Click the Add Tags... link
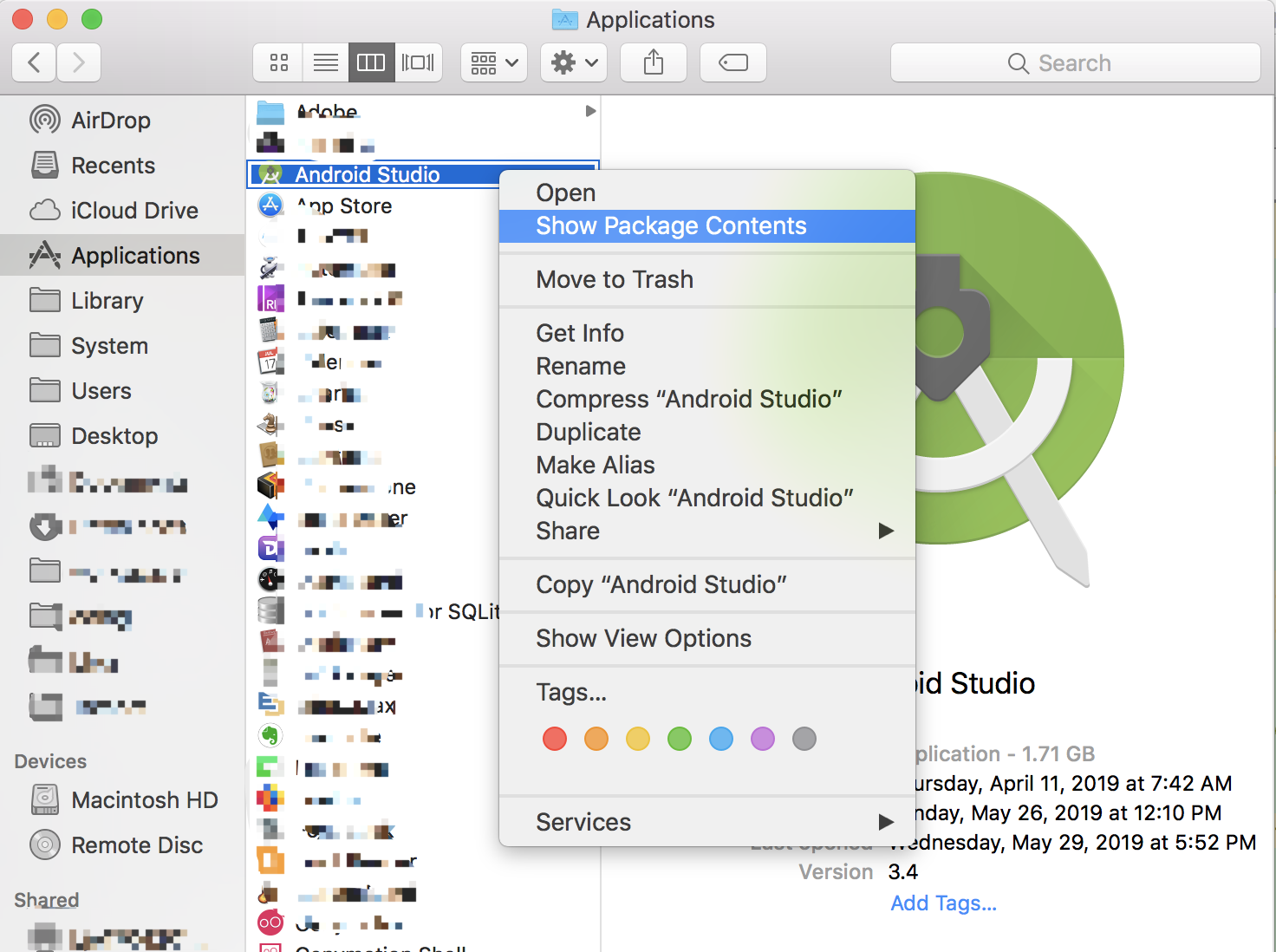1276x952 pixels. [944, 903]
